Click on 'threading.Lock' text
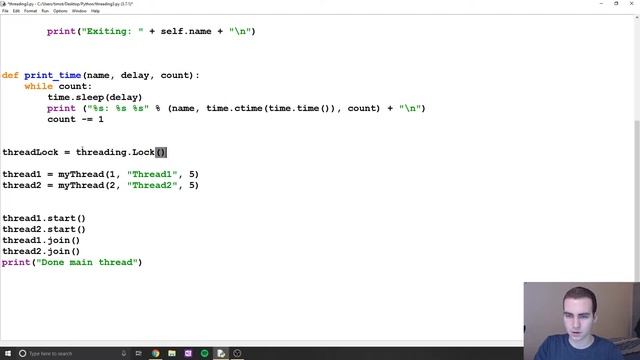The height and width of the screenshot is (360, 640). [x=115, y=152]
